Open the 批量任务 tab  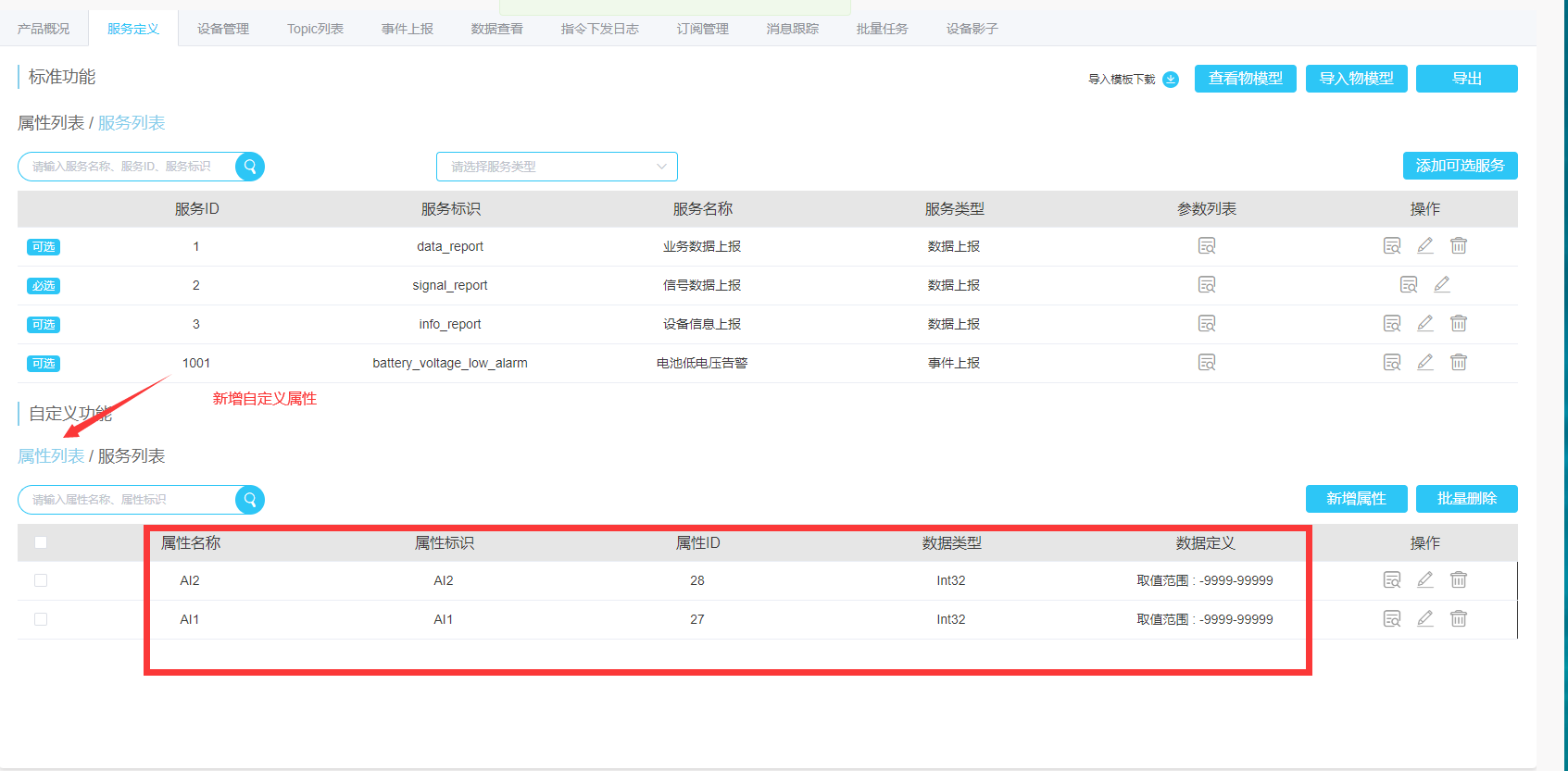pyautogui.click(x=883, y=29)
